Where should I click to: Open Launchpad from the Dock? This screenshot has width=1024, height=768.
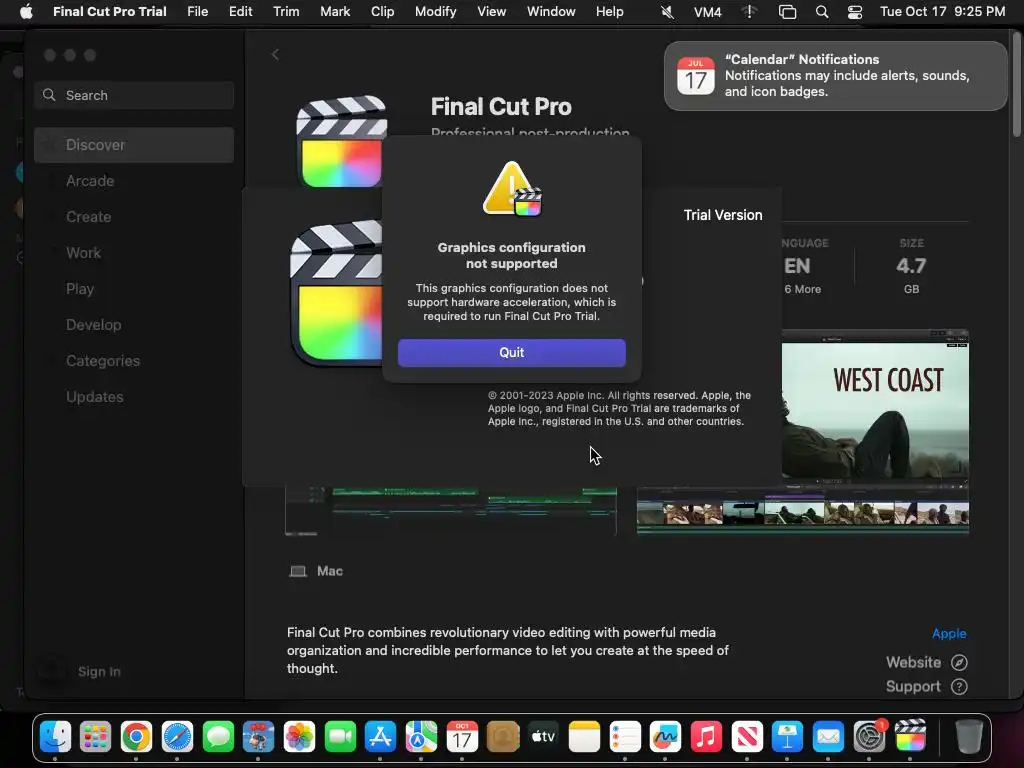(95, 737)
